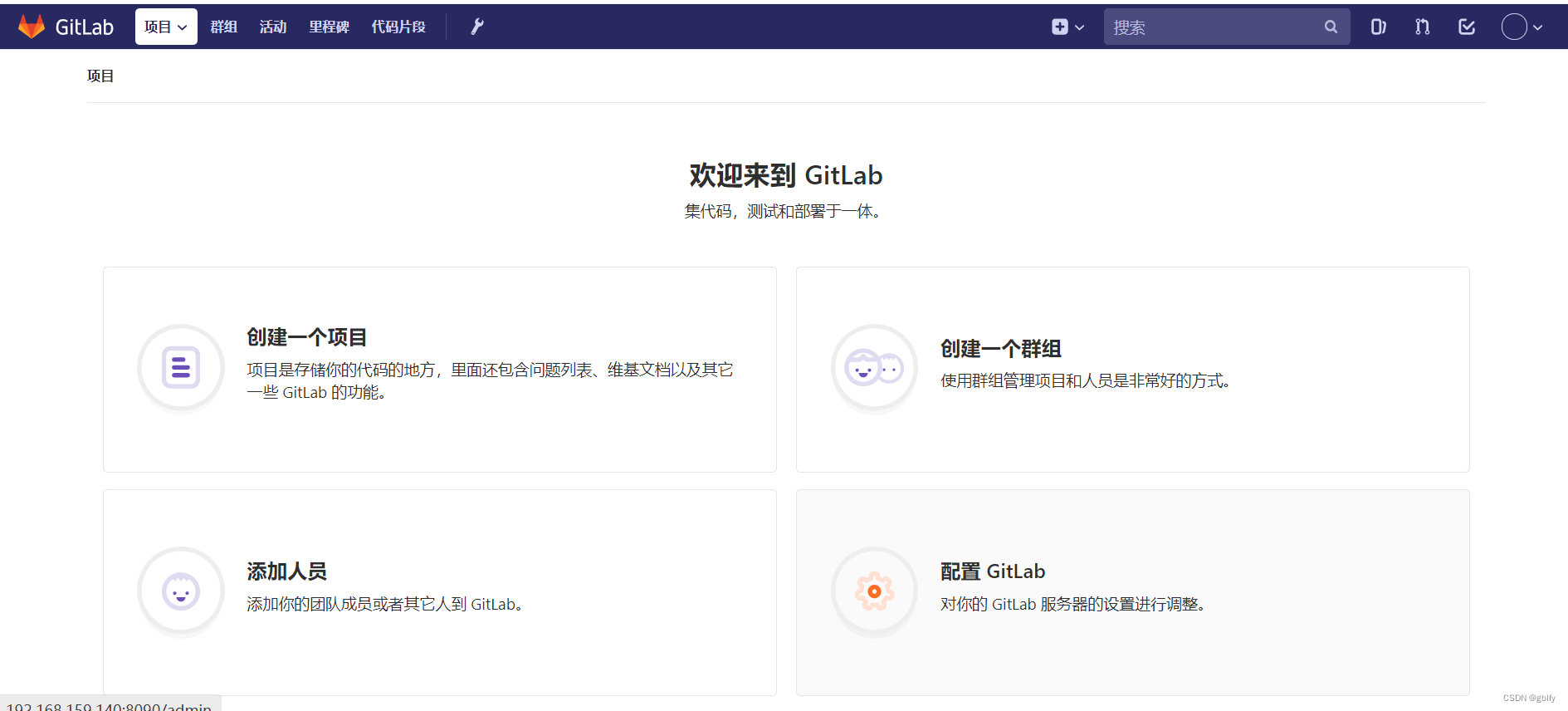Image resolution: width=1568 pixels, height=711 pixels.
Task: Open 代码片段 from the top menu
Action: [x=398, y=27]
